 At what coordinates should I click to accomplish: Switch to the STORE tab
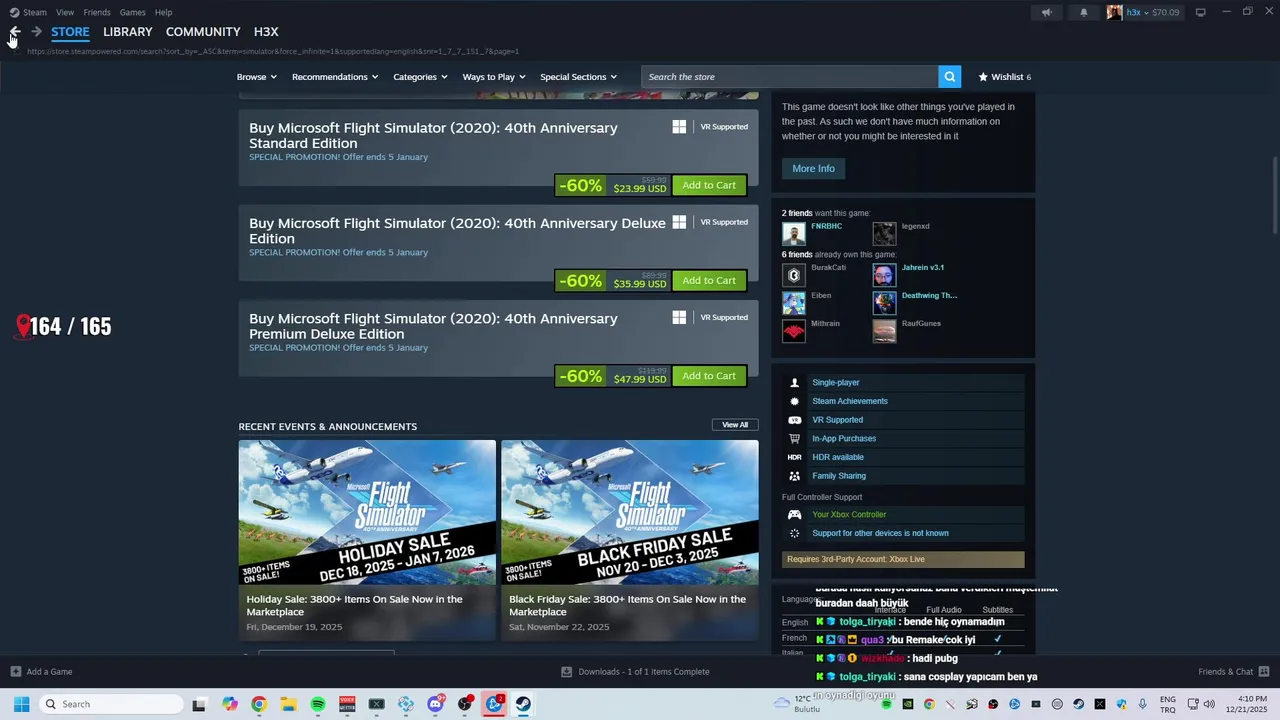tap(70, 32)
